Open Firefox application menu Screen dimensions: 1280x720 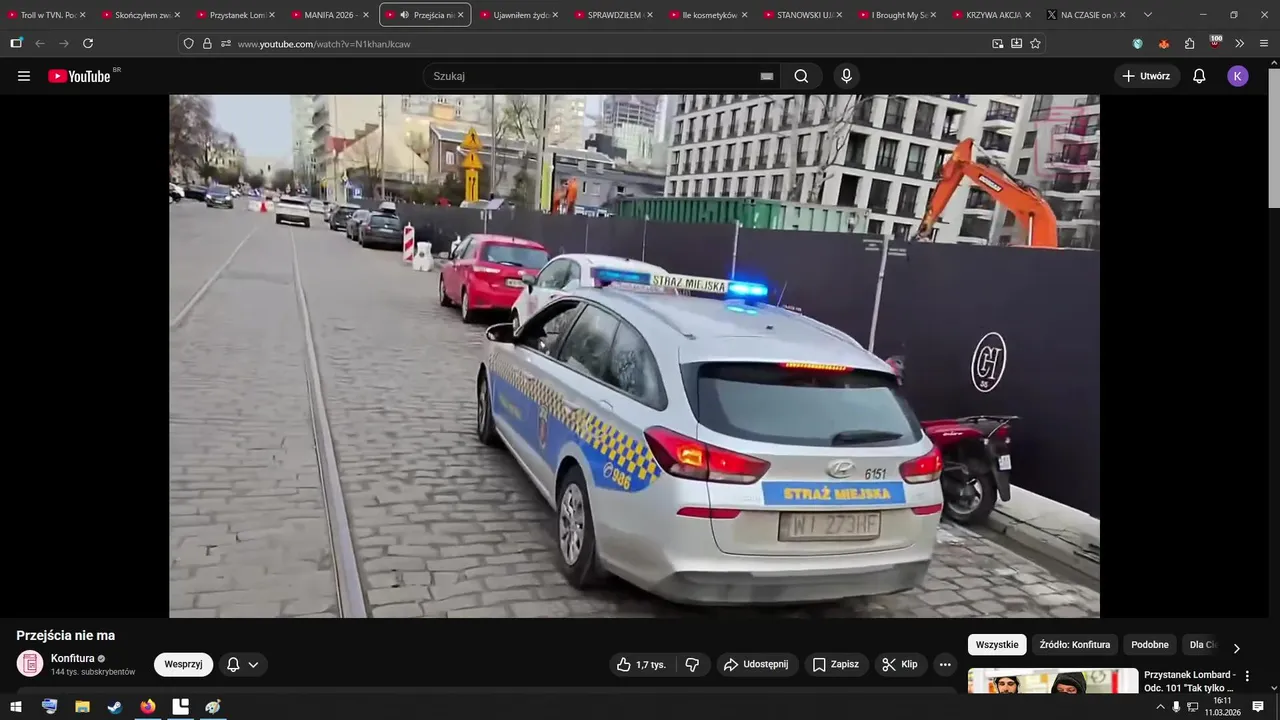coord(1264,43)
